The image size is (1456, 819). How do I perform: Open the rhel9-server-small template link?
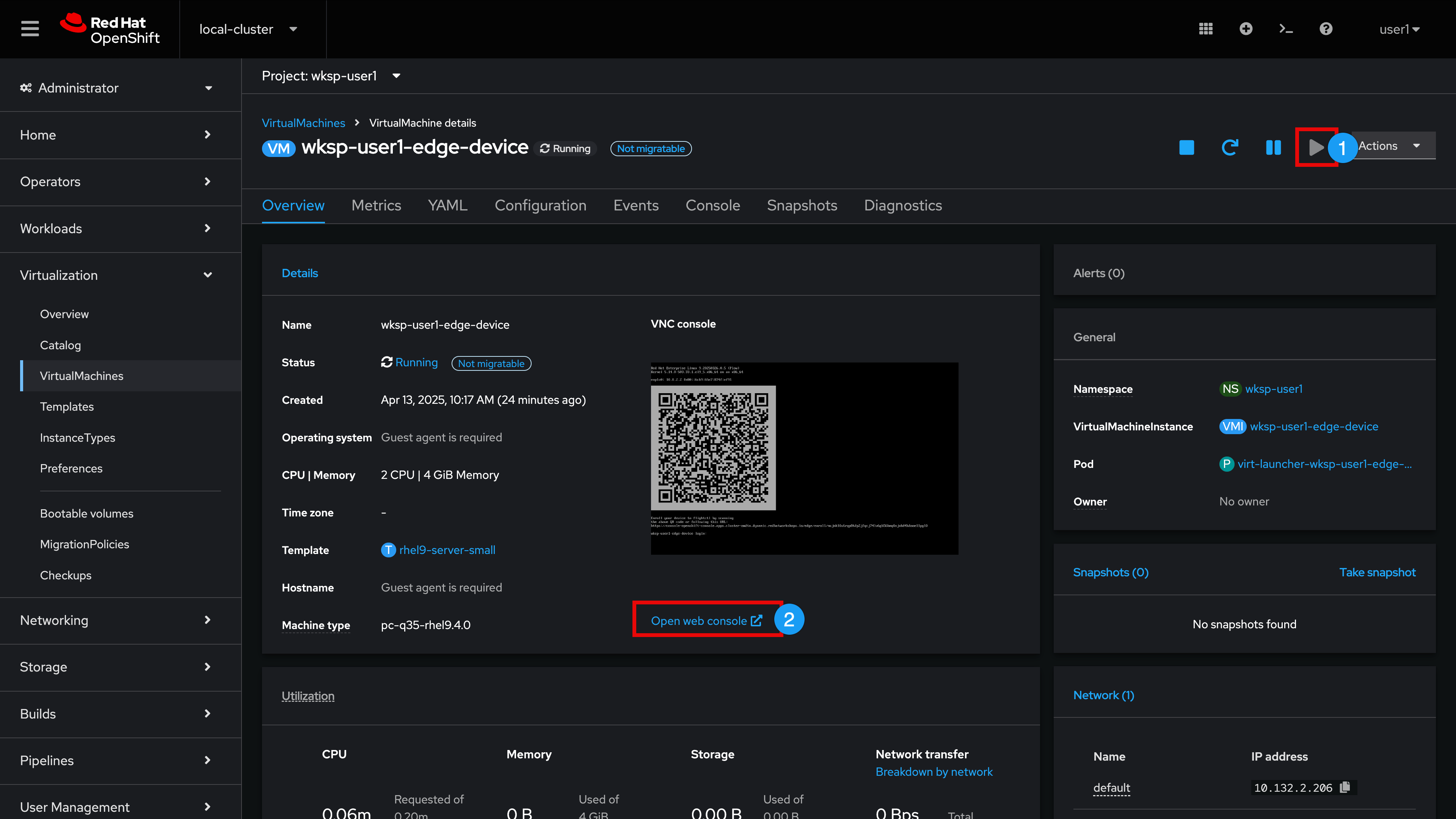coord(447,550)
